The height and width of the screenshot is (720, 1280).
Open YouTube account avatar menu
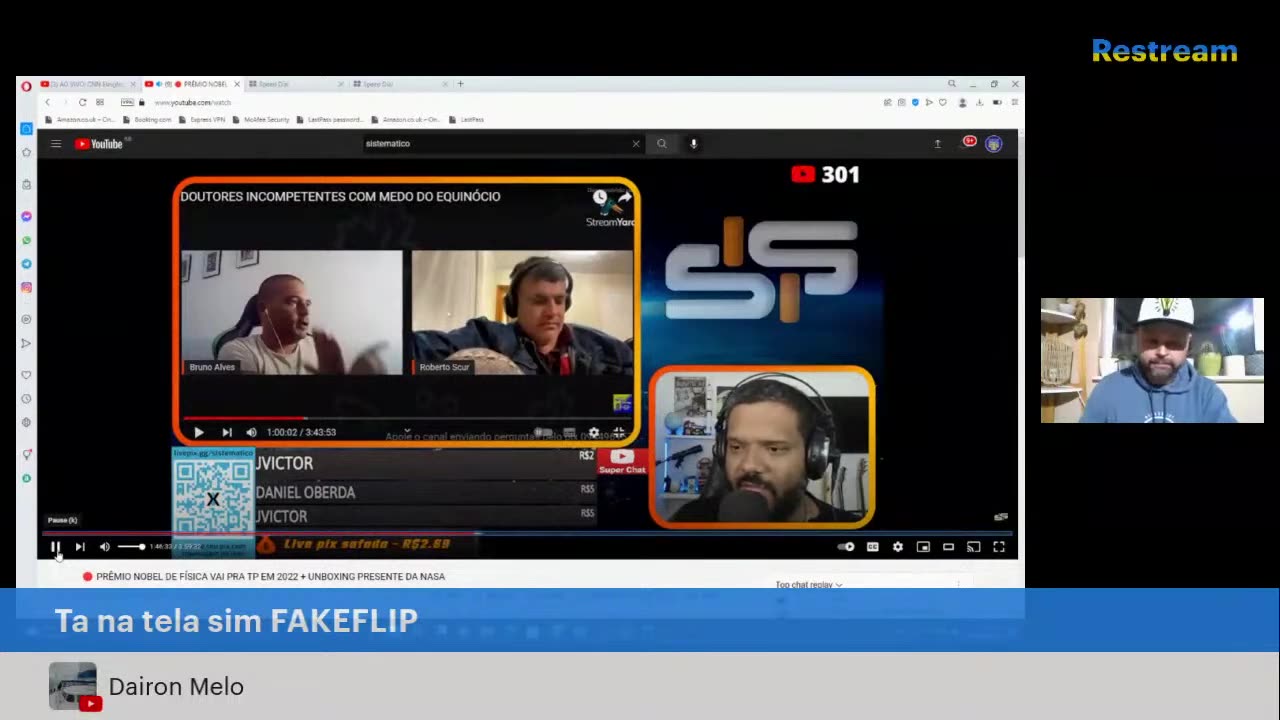pyautogui.click(x=994, y=144)
